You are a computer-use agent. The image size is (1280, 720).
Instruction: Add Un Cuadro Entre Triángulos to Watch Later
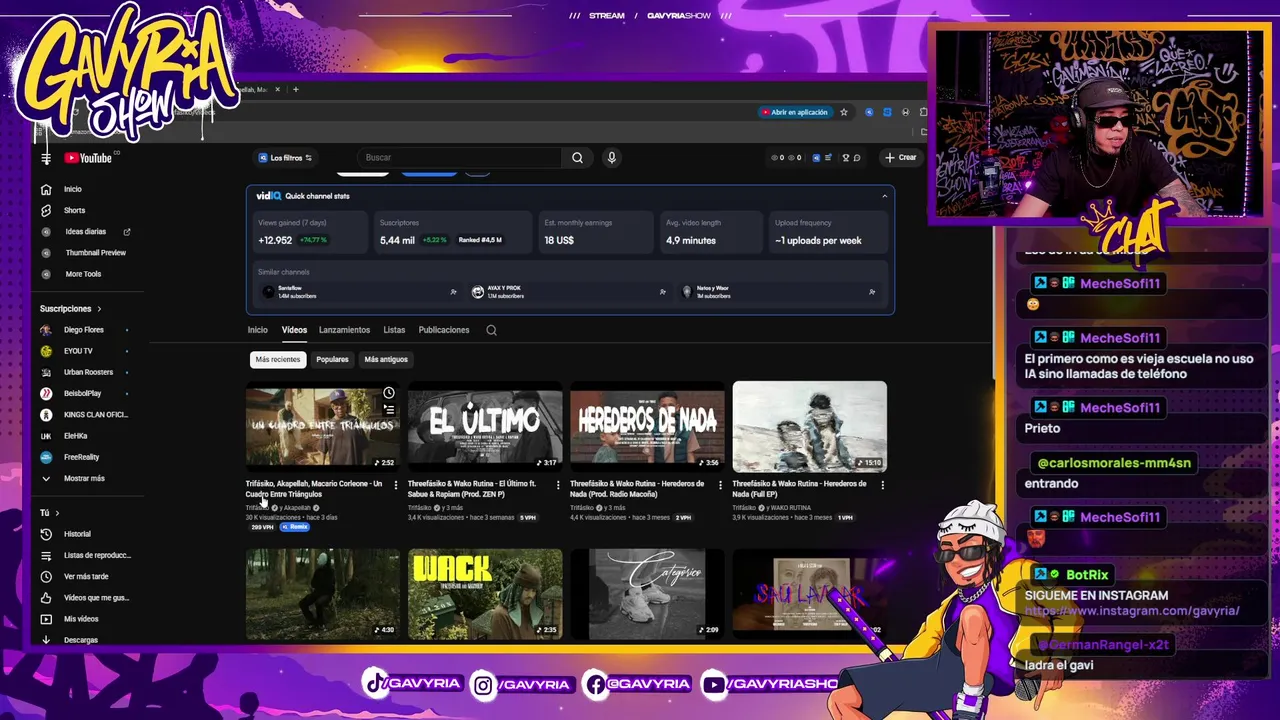click(x=389, y=393)
